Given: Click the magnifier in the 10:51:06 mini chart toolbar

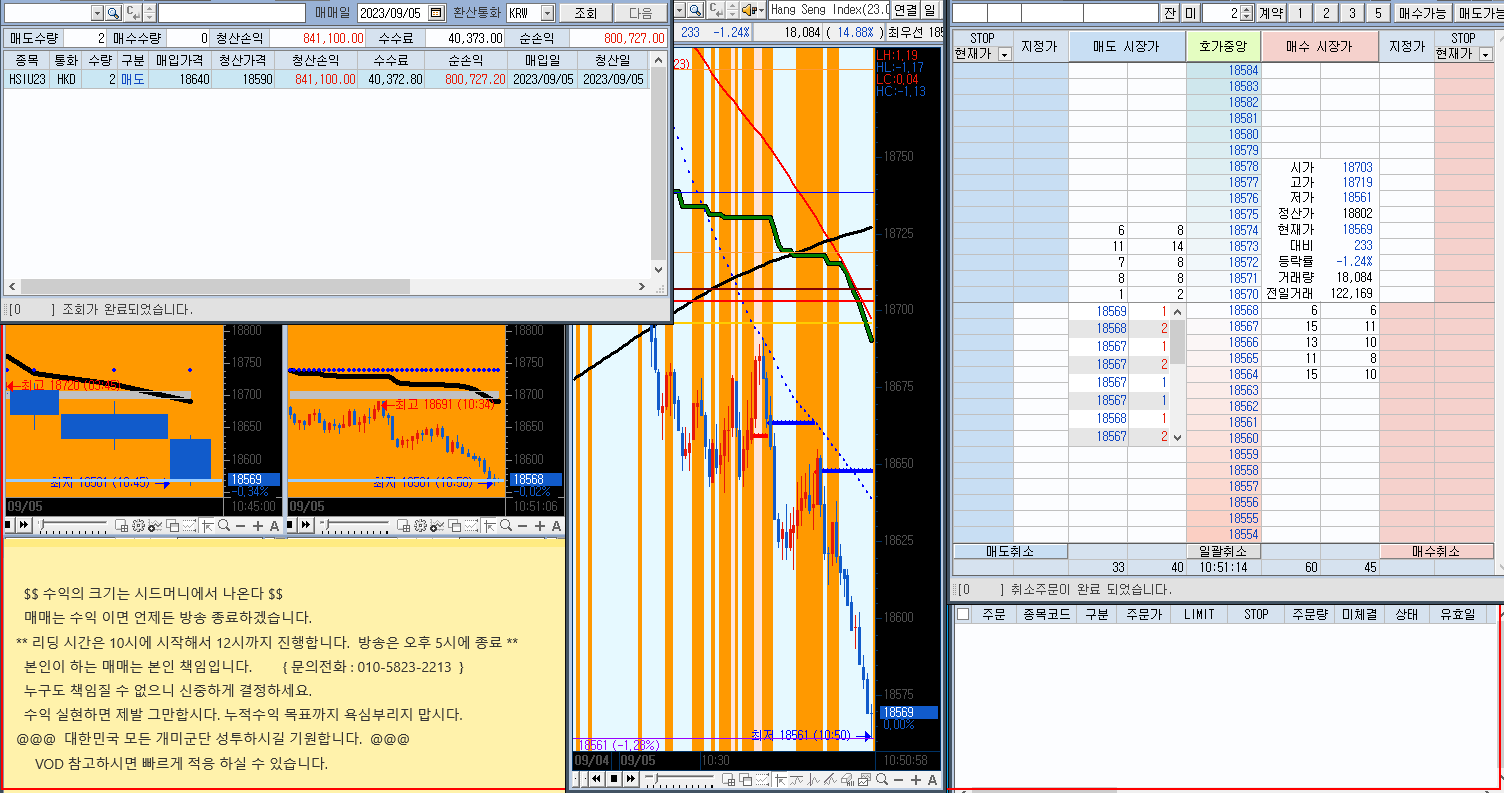Looking at the screenshot, I should pos(506,526).
